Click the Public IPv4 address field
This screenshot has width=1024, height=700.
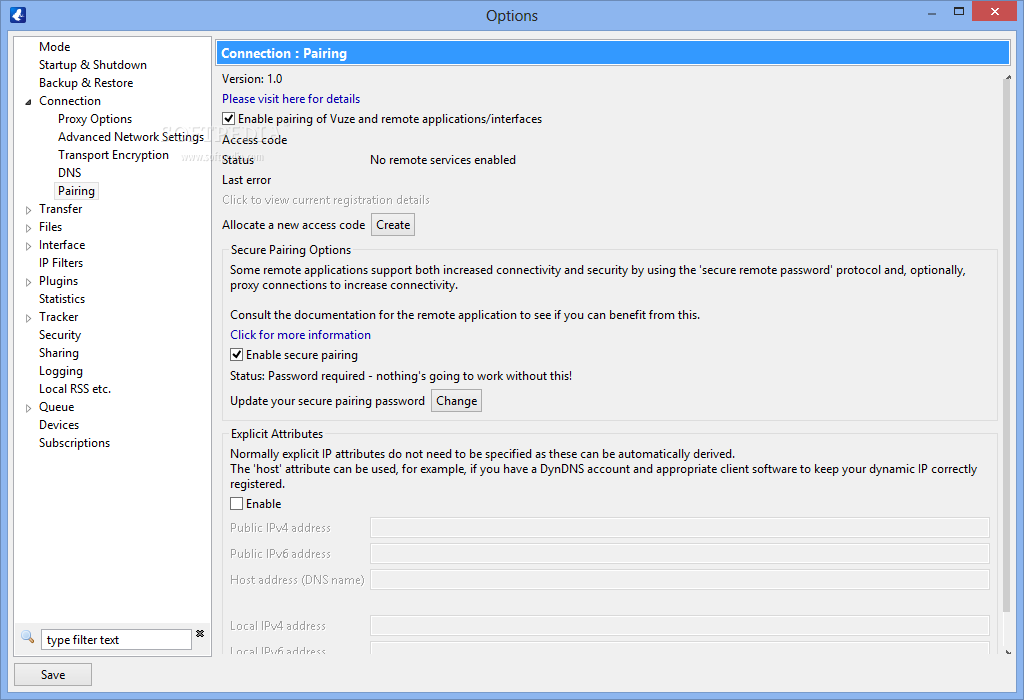[680, 528]
